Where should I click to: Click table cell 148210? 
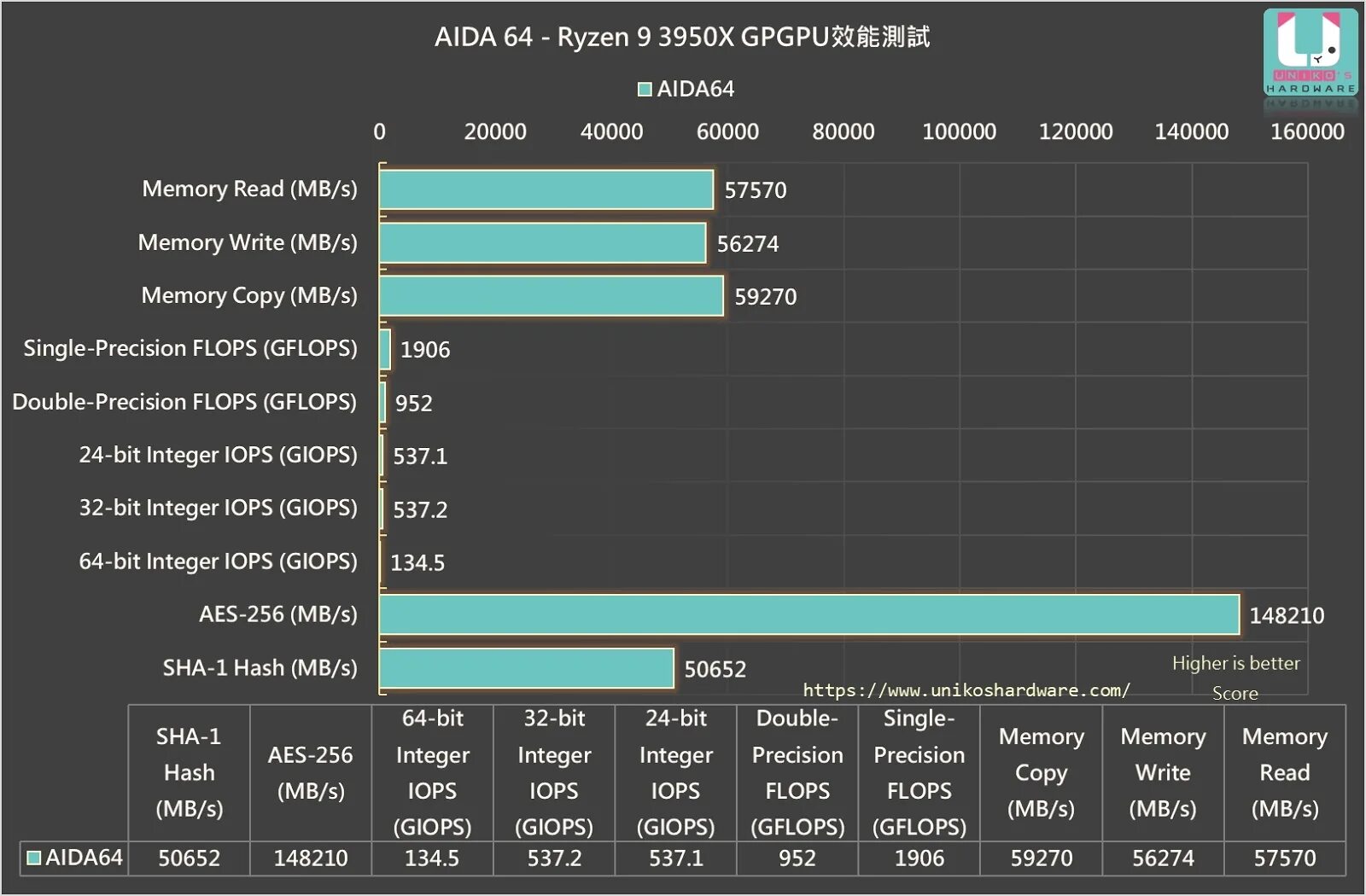point(311,858)
